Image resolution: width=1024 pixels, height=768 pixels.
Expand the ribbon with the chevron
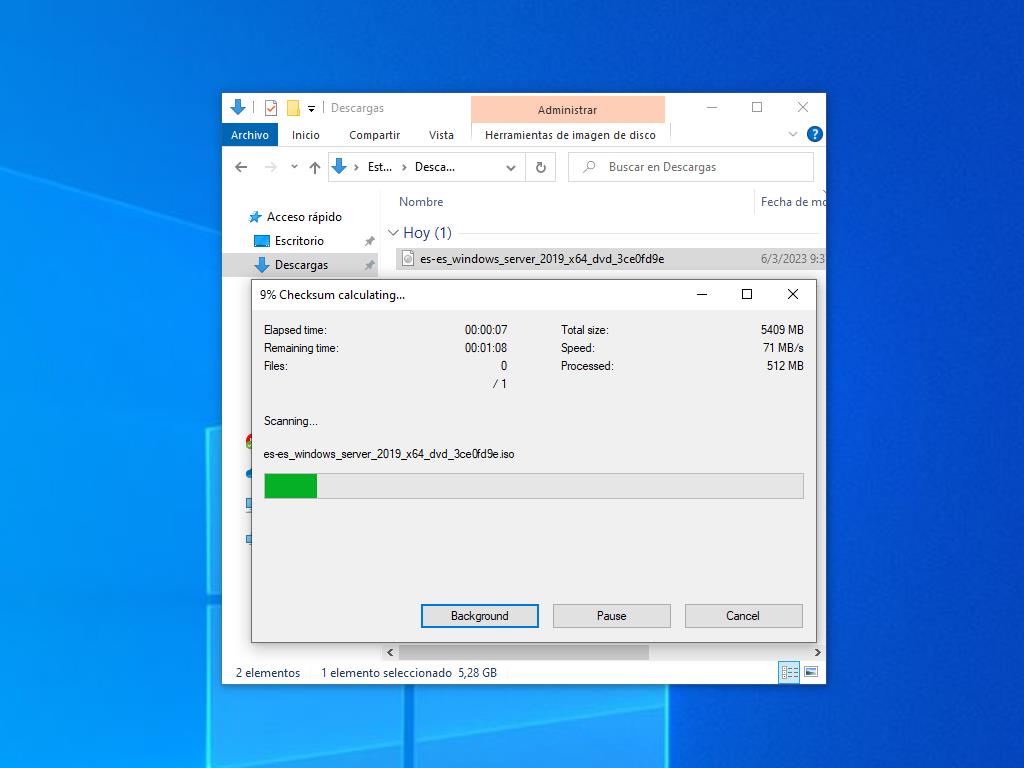tap(793, 135)
